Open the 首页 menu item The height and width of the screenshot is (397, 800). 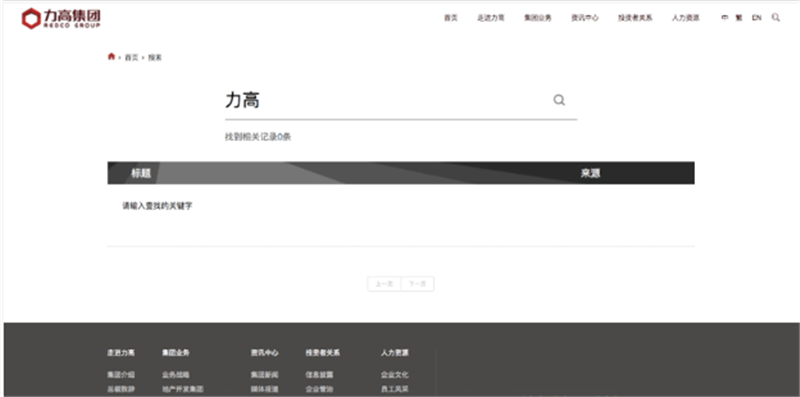click(451, 18)
